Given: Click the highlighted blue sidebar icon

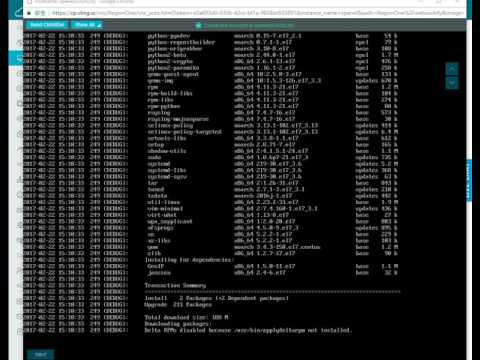Looking at the screenshot, I should (16, 59).
